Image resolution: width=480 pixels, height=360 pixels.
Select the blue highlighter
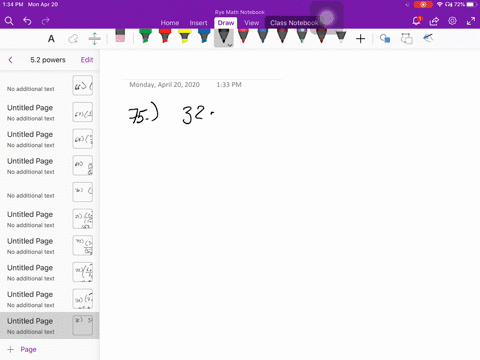(204, 36)
